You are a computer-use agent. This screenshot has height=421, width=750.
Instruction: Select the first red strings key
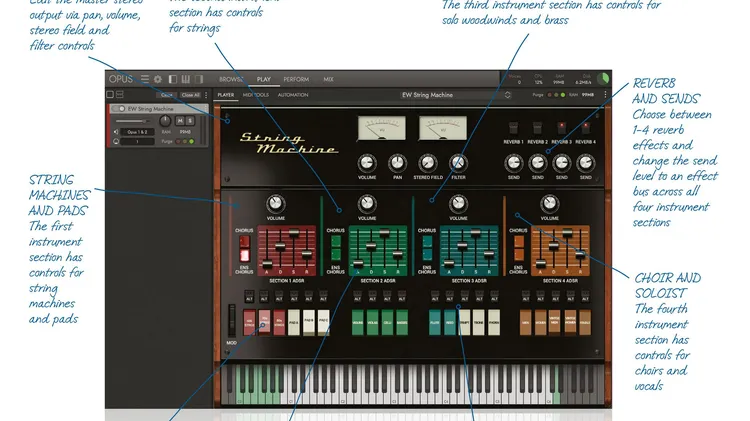249,322
